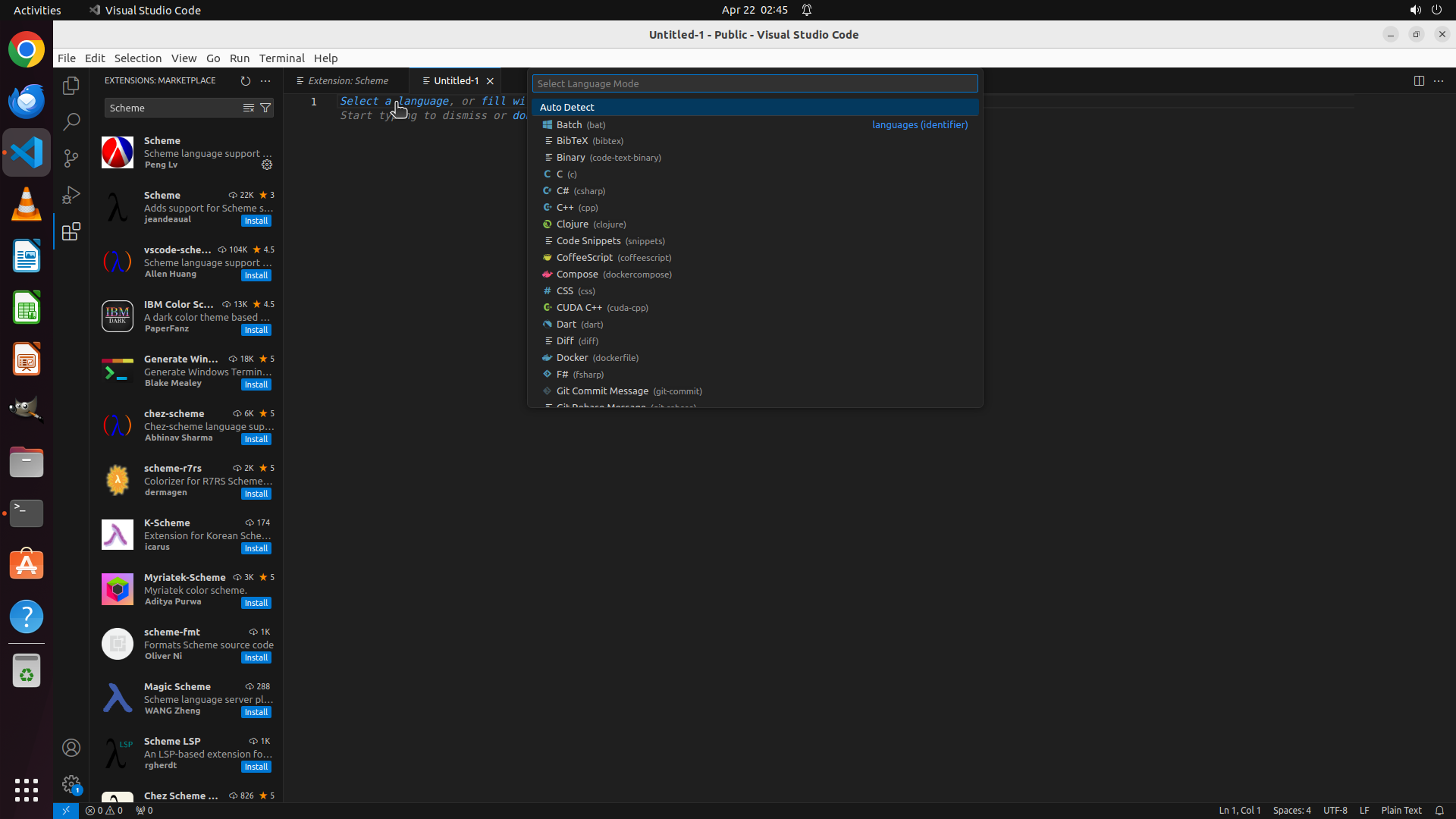1456x819 pixels.
Task: Toggle notifications bell in status bar
Action: tap(1439, 810)
